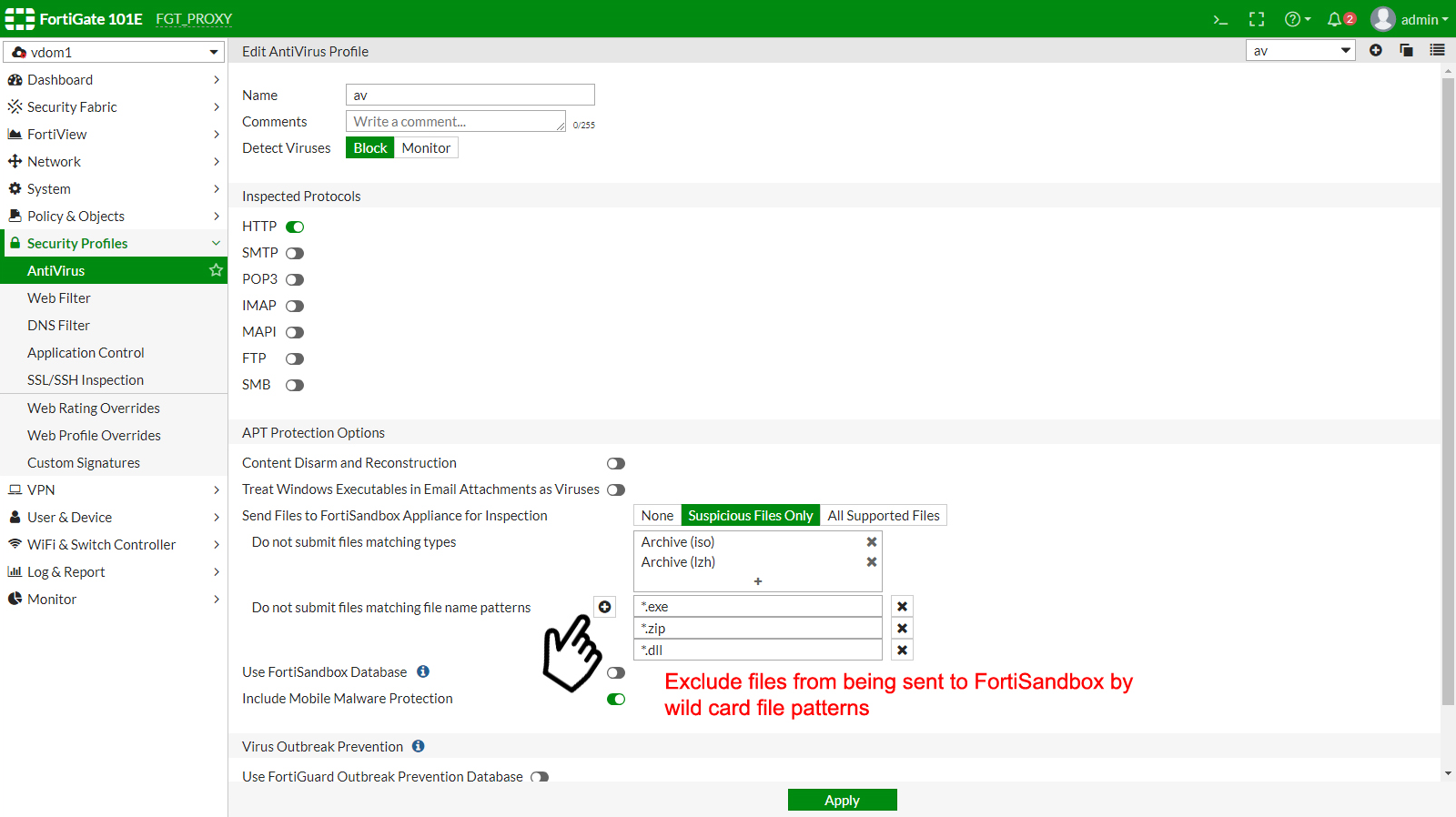Expand the System menu
Image resolution: width=1456 pixels, height=817 pixels.
[x=114, y=188]
